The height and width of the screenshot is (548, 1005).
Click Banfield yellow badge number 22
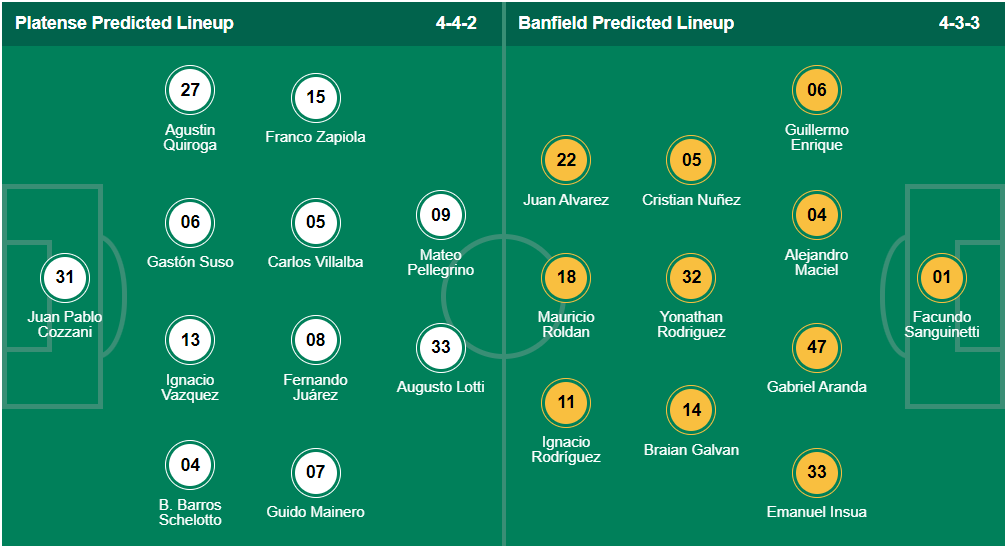point(566,160)
